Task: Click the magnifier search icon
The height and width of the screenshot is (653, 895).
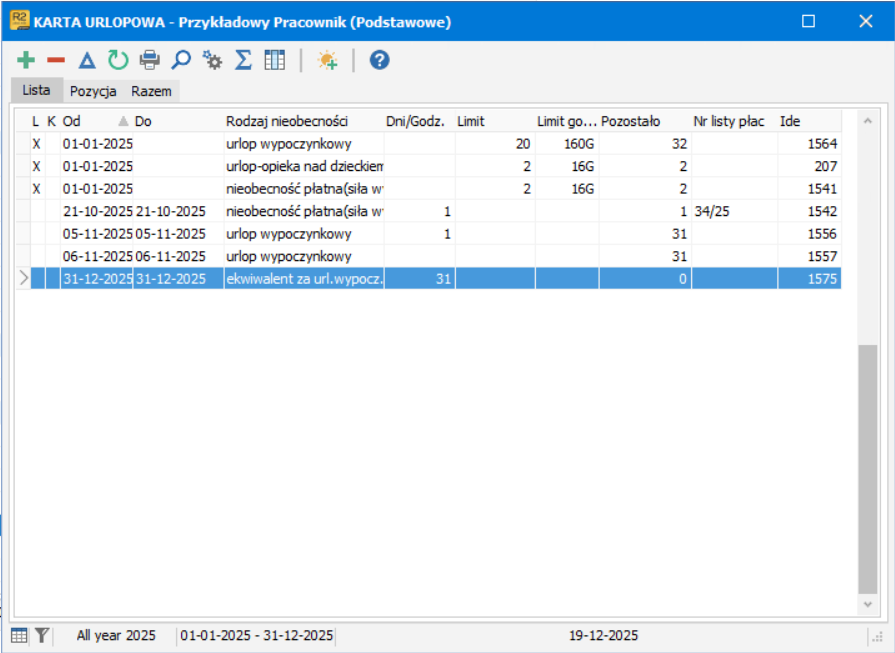Action: [181, 60]
